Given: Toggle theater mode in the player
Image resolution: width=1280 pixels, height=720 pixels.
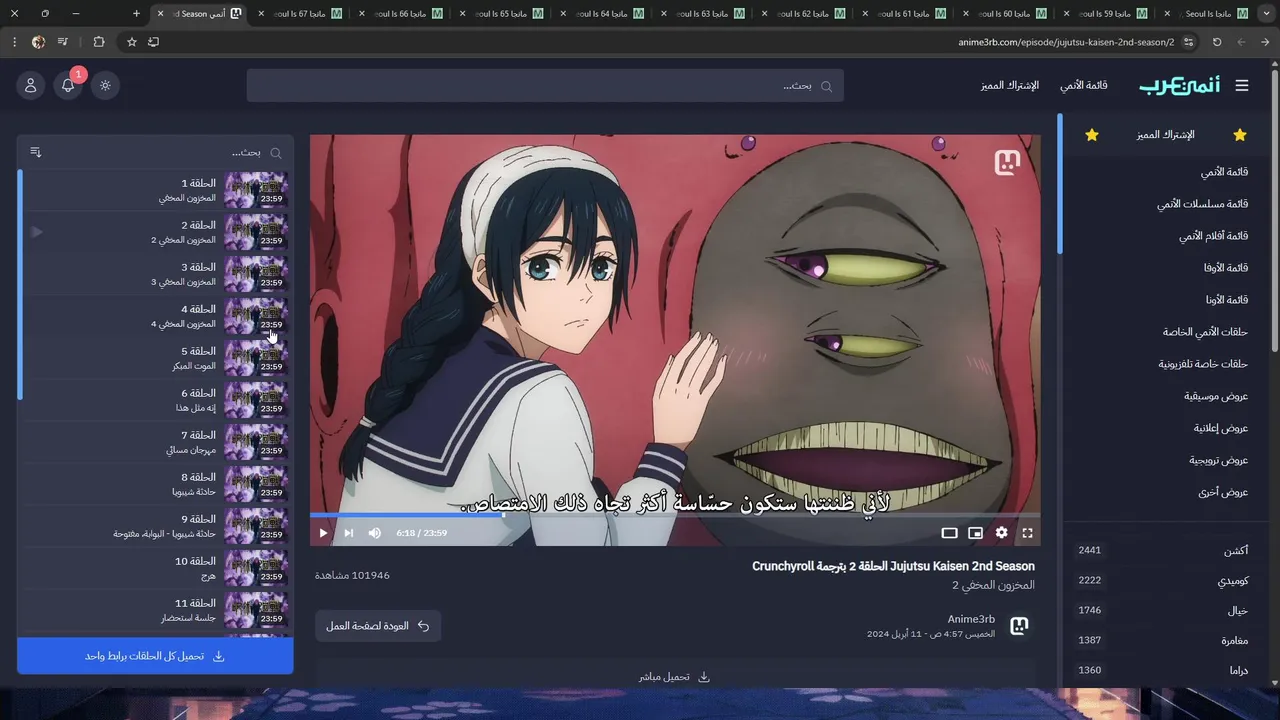Looking at the screenshot, I should [950, 533].
